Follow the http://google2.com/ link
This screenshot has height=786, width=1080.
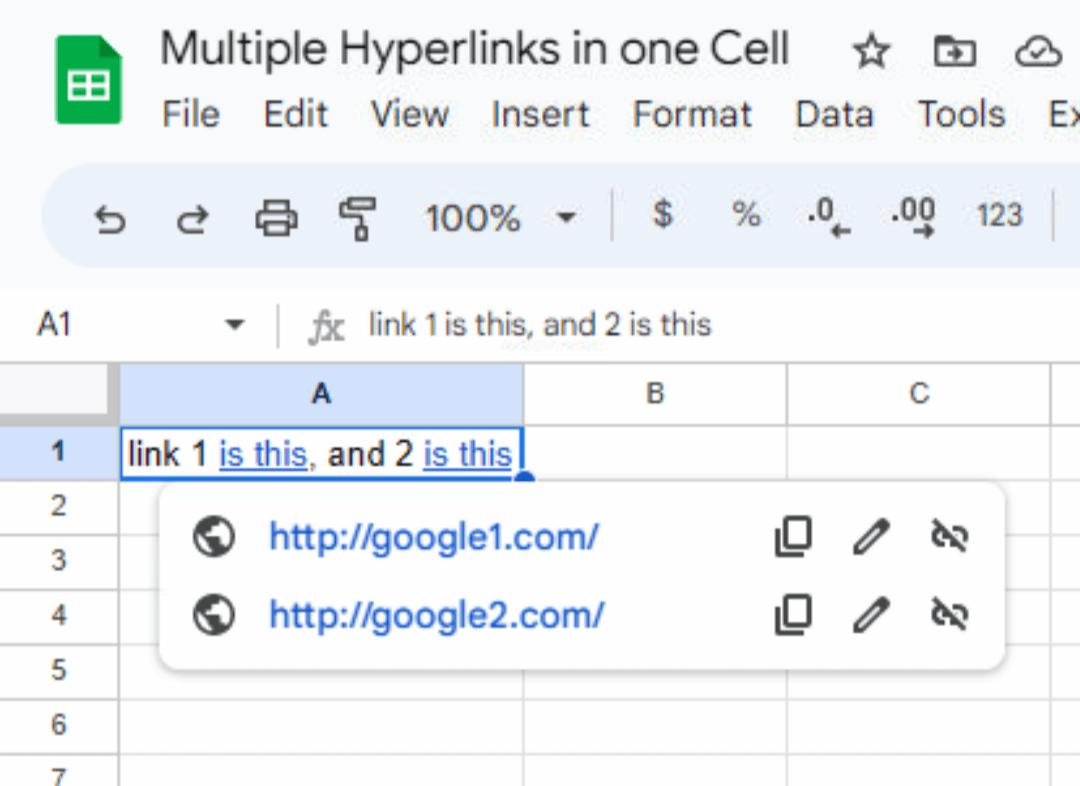tap(434, 615)
